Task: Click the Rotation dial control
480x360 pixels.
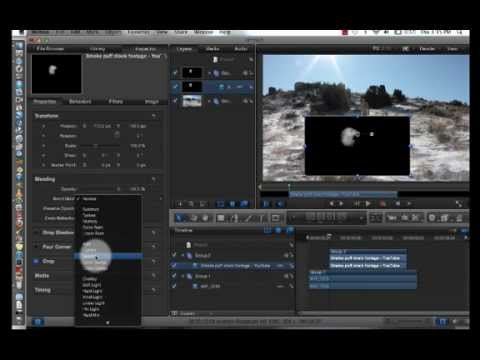Action: point(117,135)
